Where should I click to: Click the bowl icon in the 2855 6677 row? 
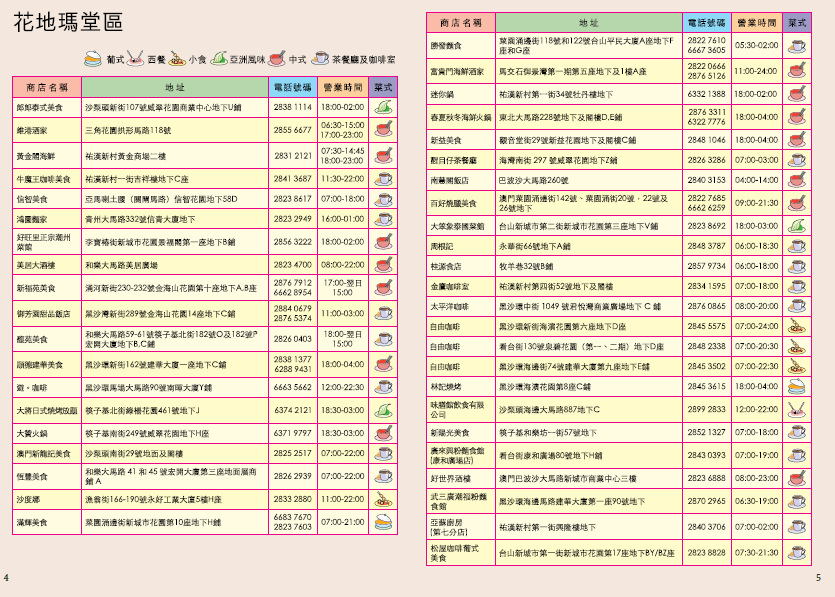[x=383, y=130]
